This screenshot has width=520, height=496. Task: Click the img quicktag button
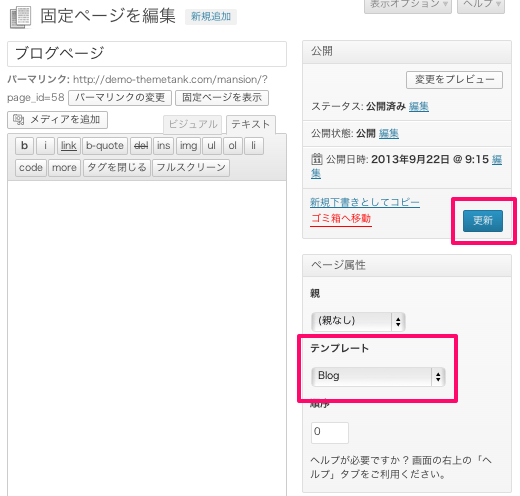pos(188,146)
